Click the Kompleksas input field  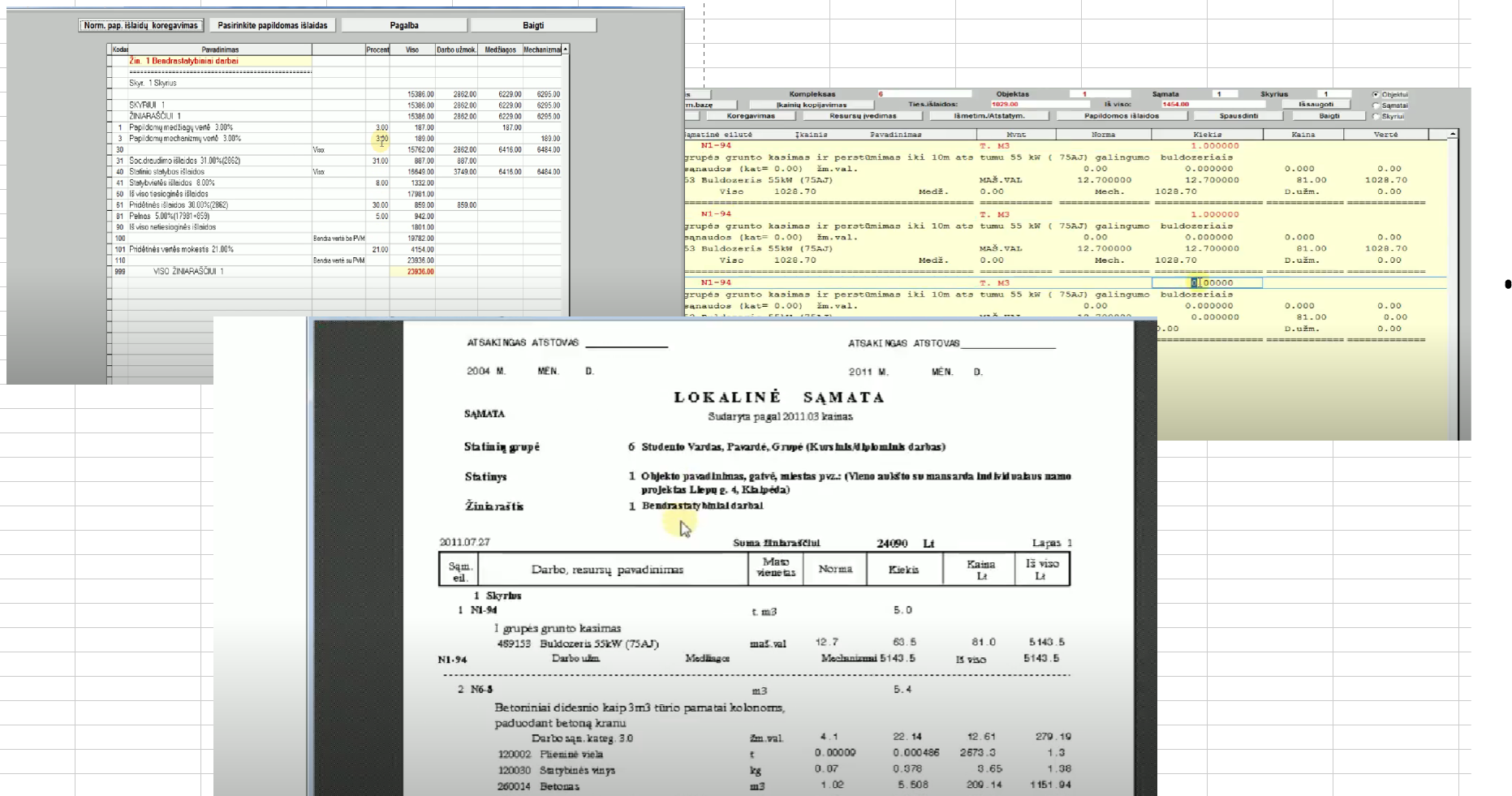(x=924, y=94)
